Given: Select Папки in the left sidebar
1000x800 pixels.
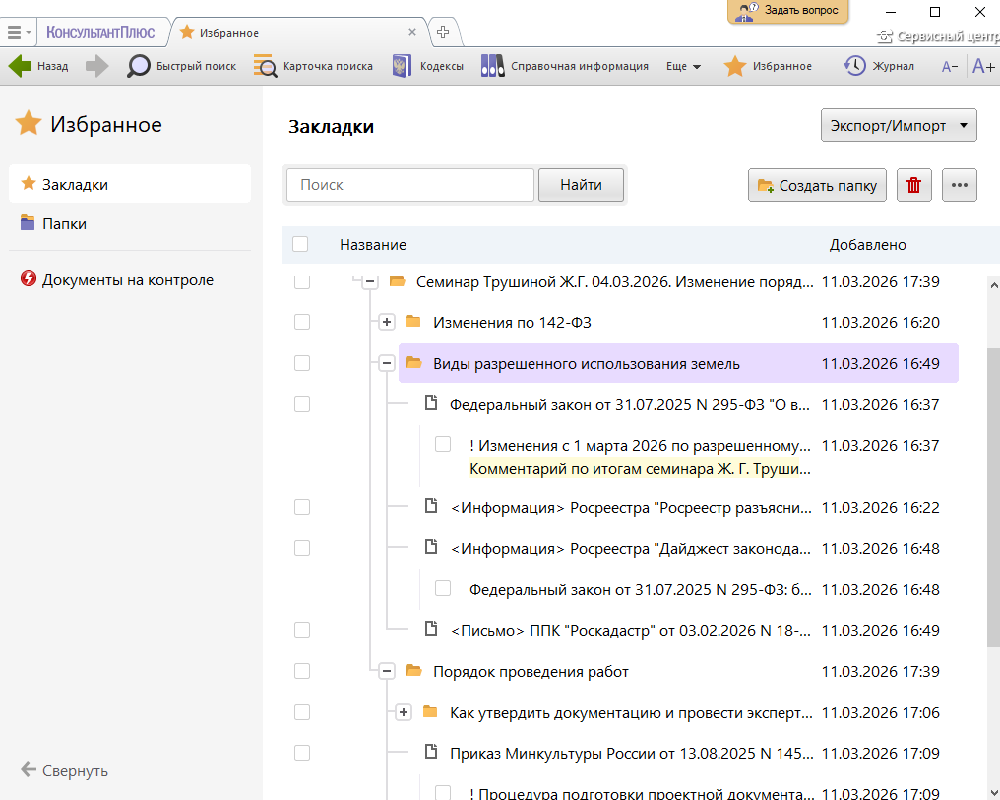Looking at the screenshot, I should (64, 223).
